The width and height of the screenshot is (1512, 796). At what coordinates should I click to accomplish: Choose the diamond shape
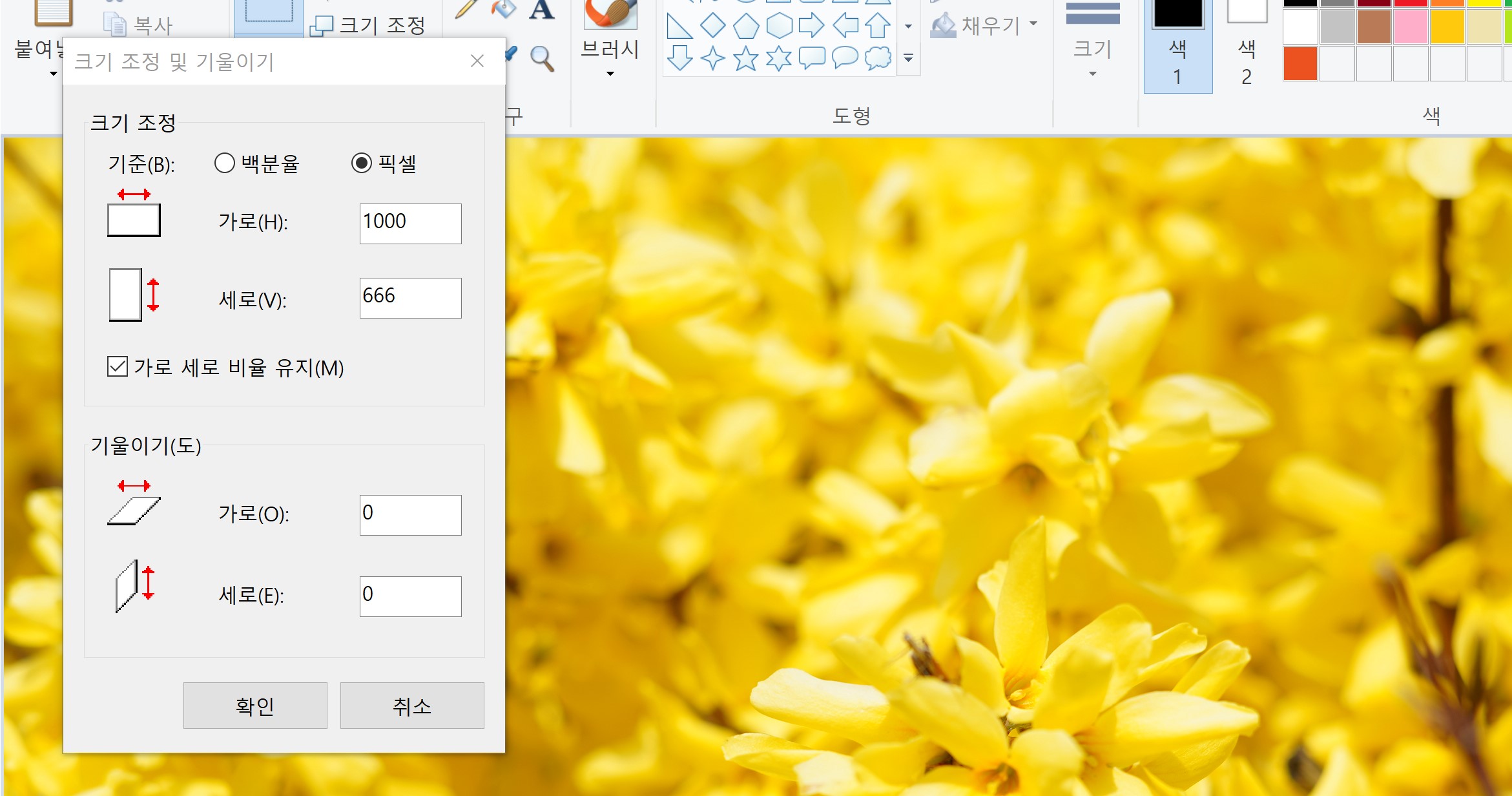713,26
